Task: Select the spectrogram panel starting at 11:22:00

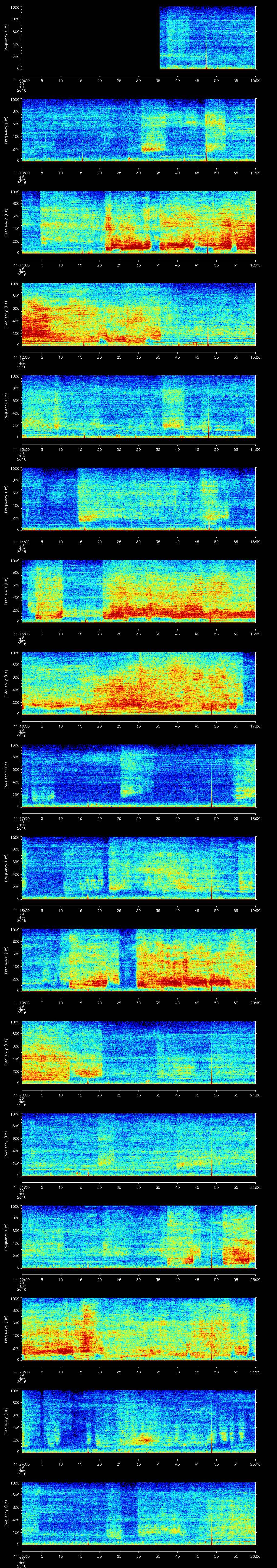Action: pos(139,1237)
